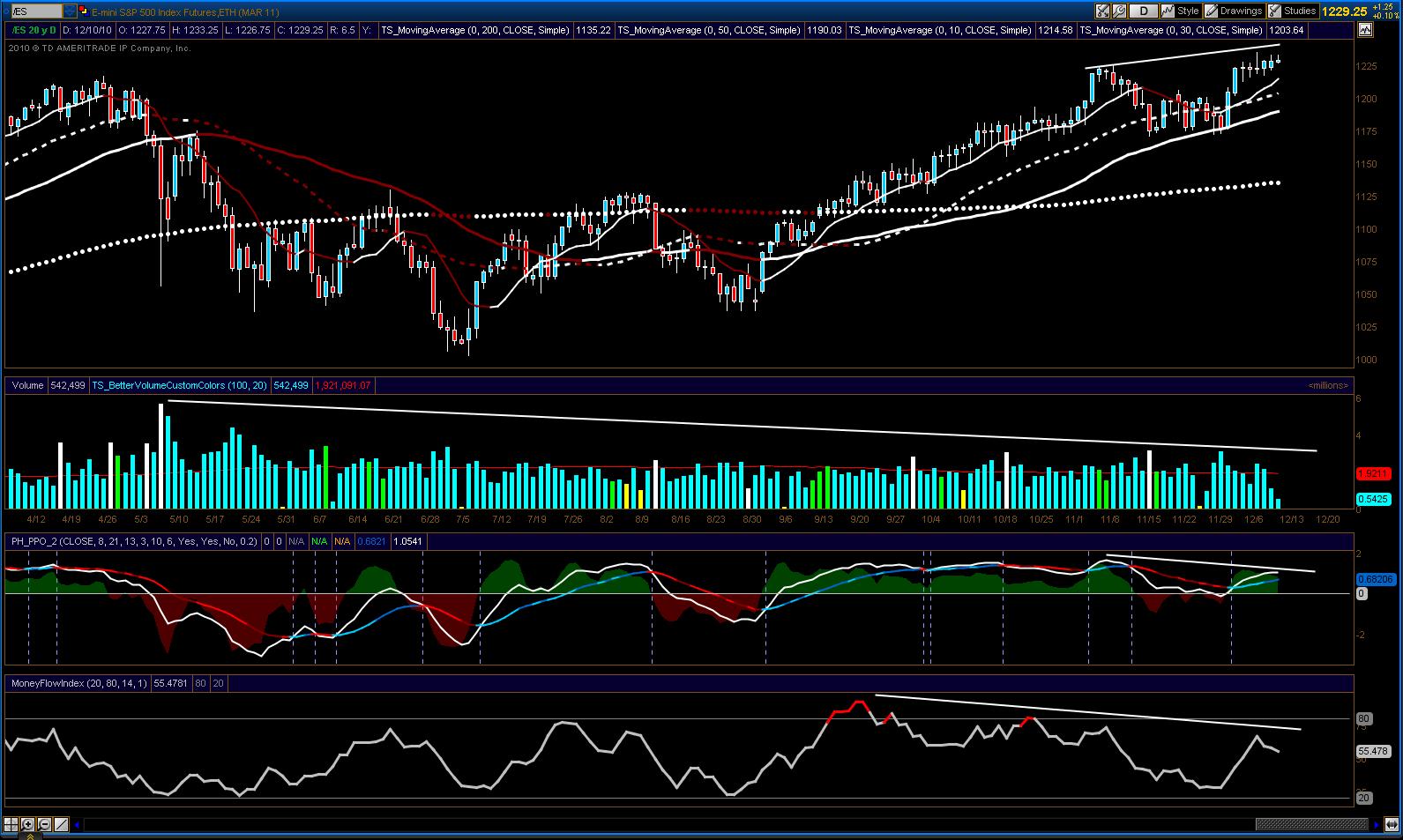Click the horizontal scrollbar thumb
1403x840 pixels.
pyautogui.click(x=1311, y=825)
